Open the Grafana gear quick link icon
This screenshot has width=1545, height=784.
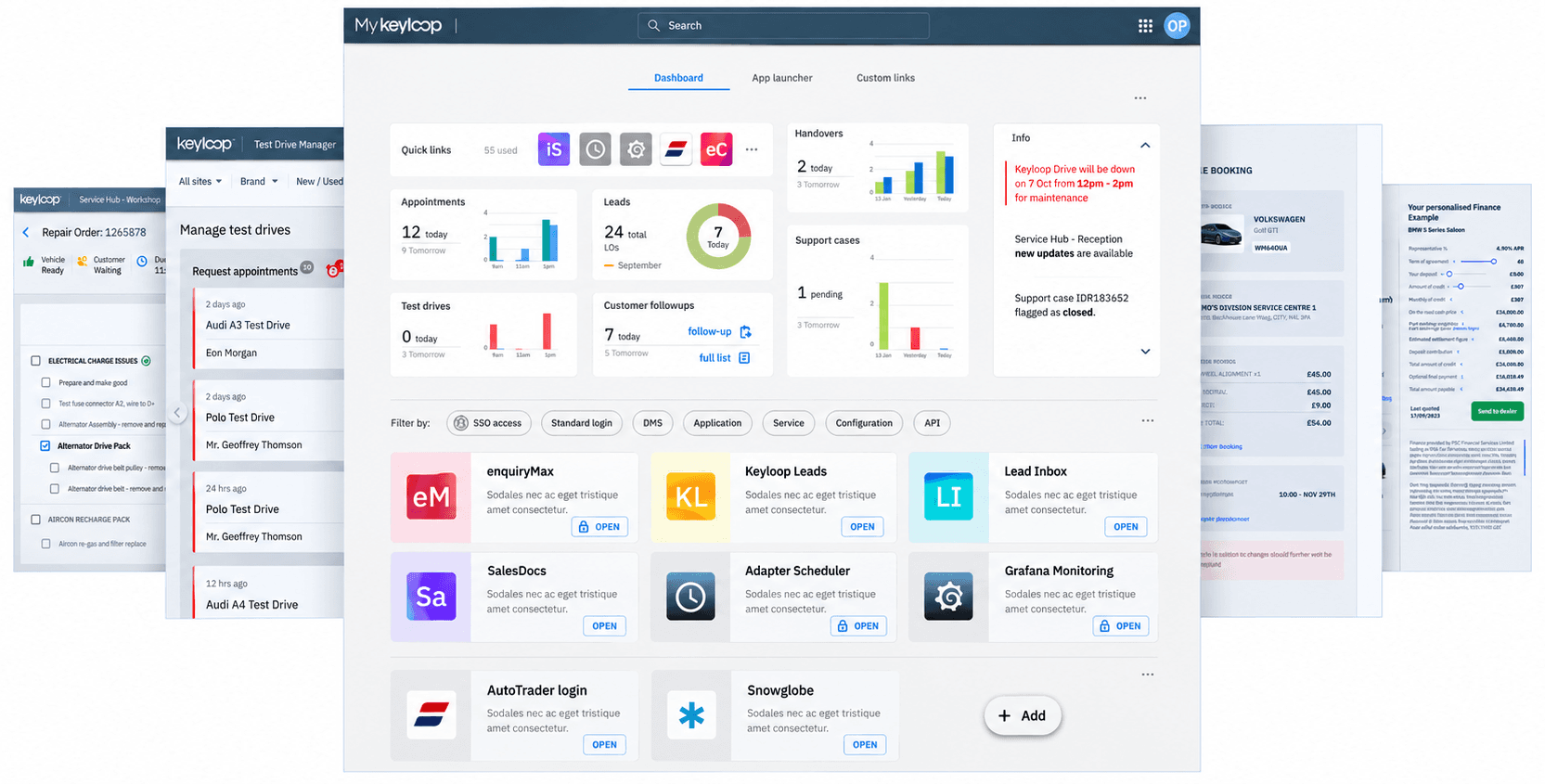pos(636,149)
